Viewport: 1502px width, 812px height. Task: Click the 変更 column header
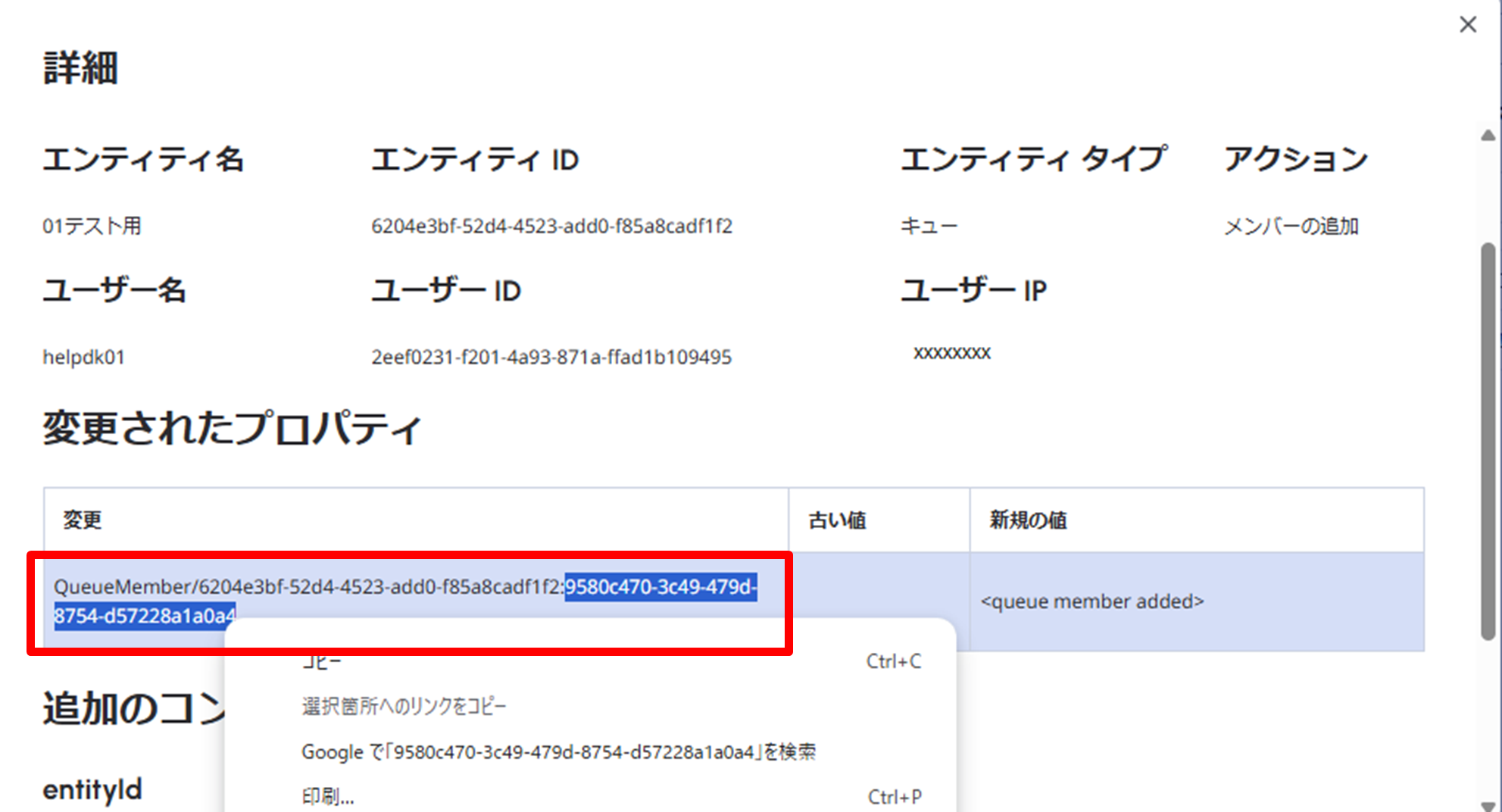tap(83, 520)
